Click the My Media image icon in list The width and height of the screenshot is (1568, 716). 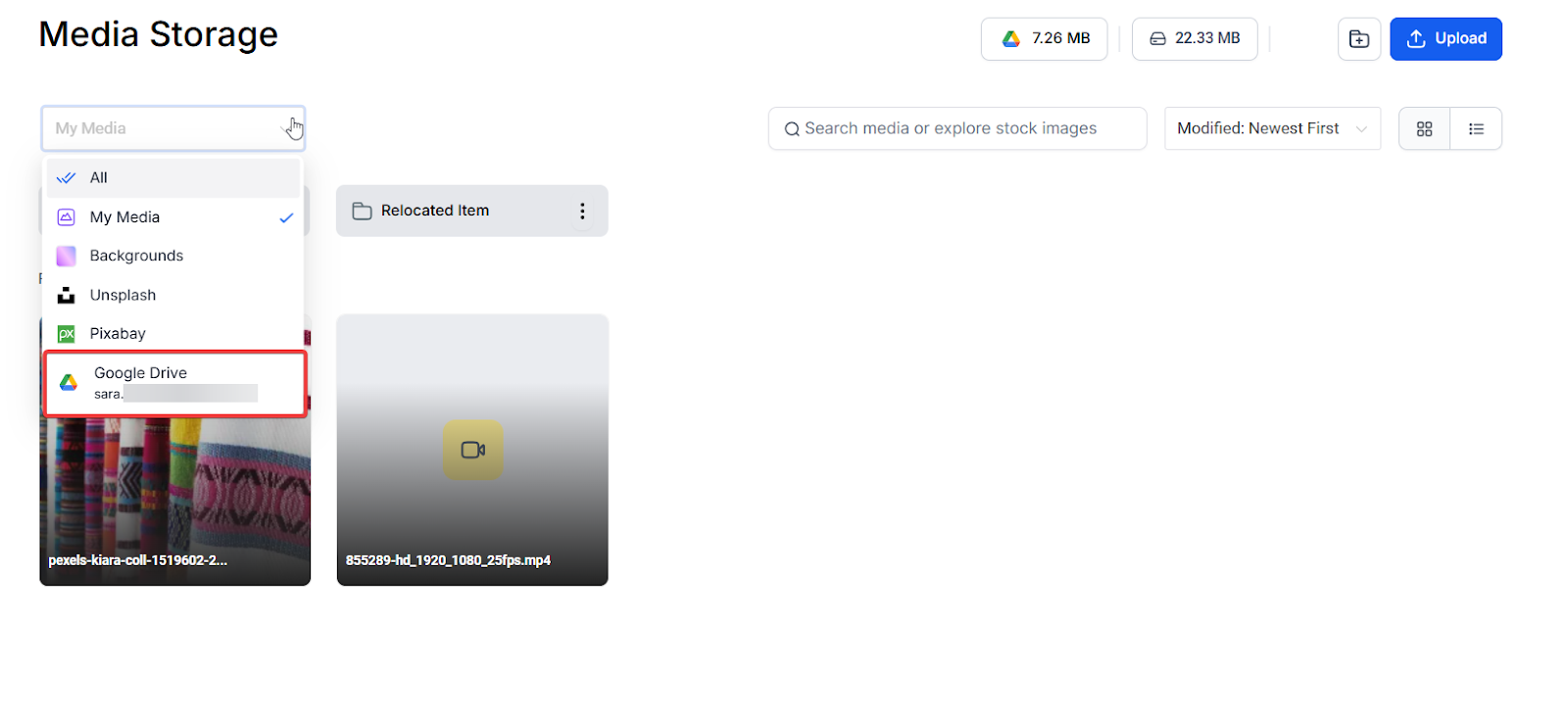(67, 217)
